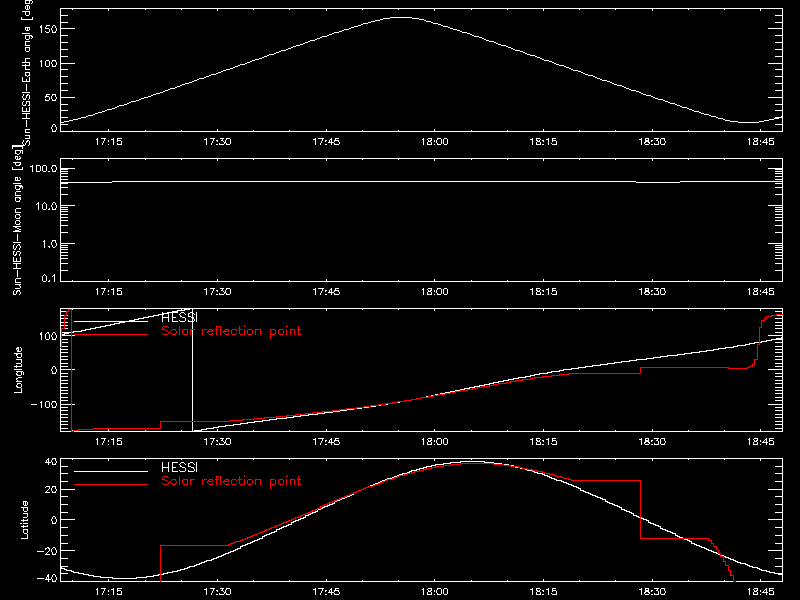Click red legend line in Longitude plot
Viewport: 800px width, 600px height.
pyautogui.click(x=111, y=335)
